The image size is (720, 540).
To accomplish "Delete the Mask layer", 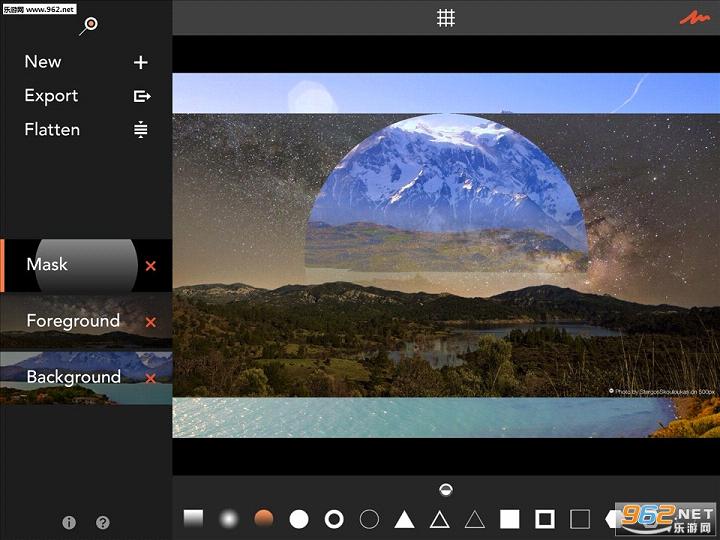I will tap(151, 265).
